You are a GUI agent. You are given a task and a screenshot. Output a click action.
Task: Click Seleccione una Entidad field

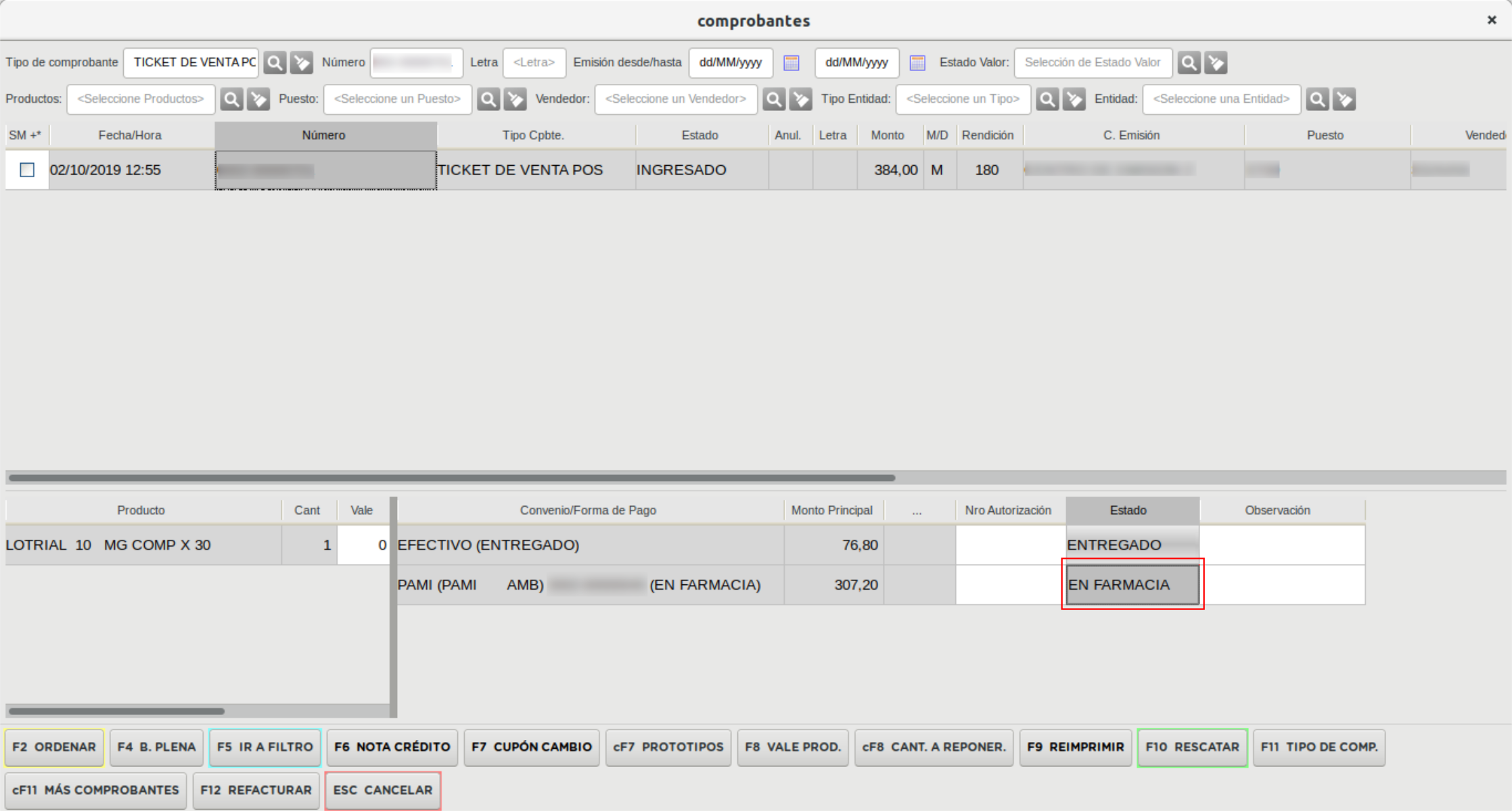(x=1222, y=99)
